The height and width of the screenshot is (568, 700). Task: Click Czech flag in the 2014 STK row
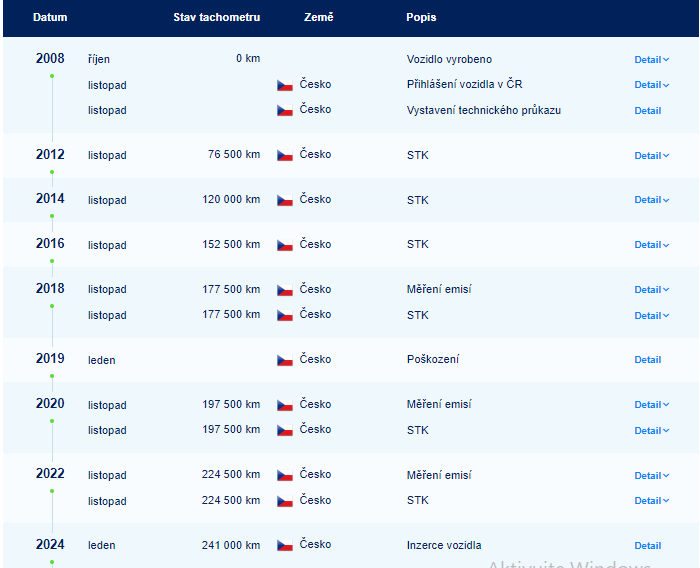click(x=285, y=200)
